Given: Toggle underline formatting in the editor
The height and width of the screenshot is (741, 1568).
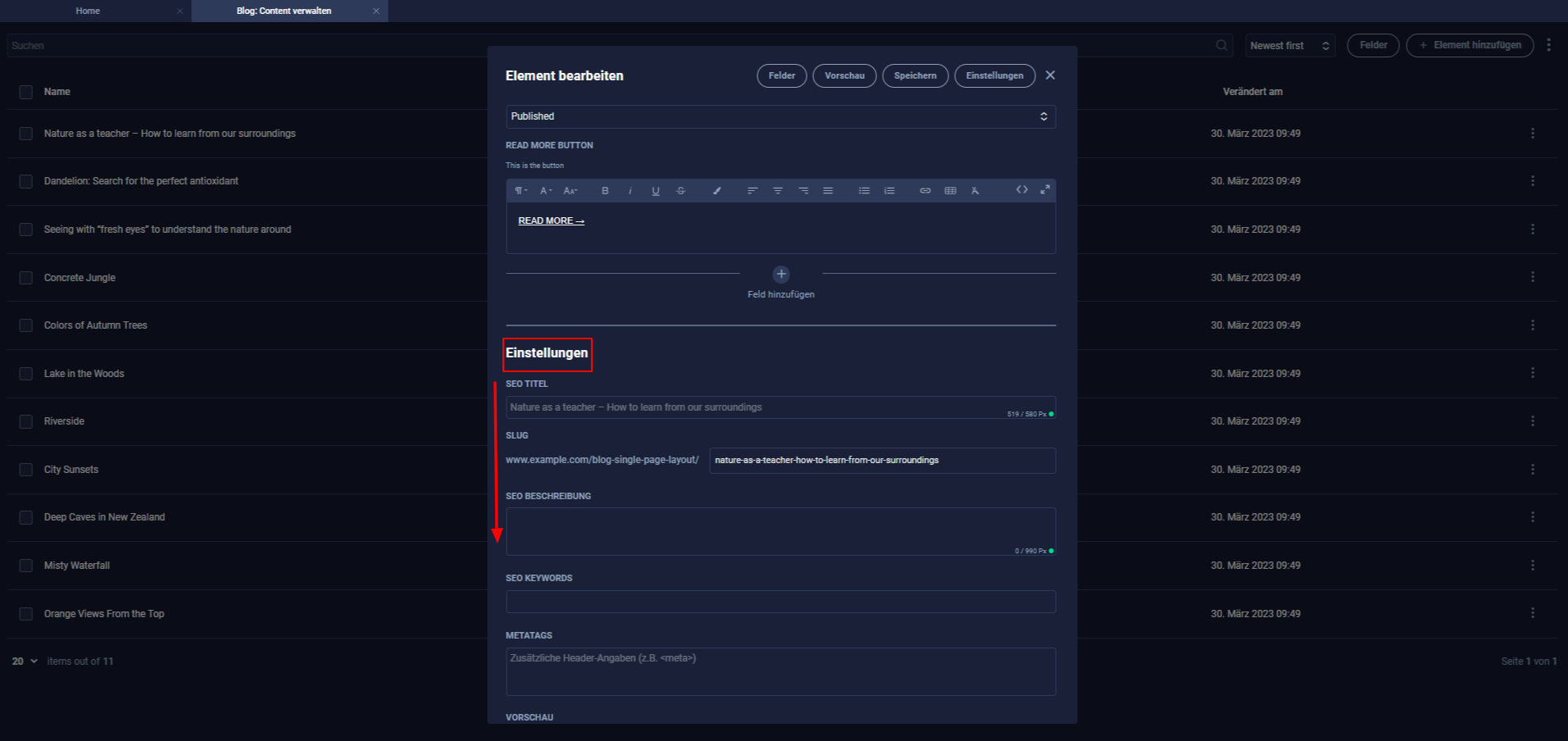Looking at the screenshot, I should (656, 191).
